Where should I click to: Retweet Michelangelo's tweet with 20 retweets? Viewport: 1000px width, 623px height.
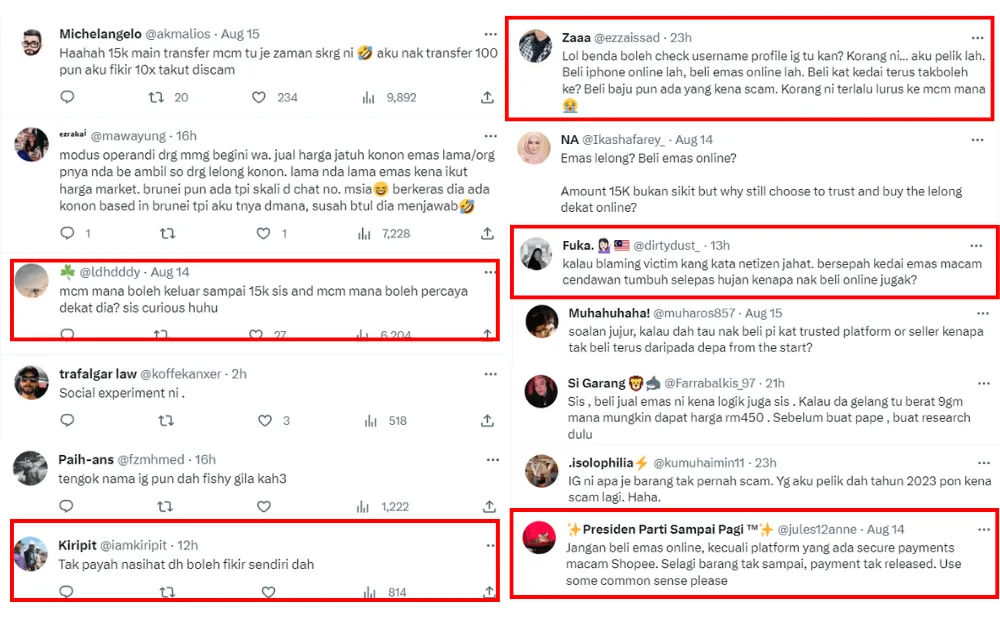pyautogui.click(x=156, y=97)
